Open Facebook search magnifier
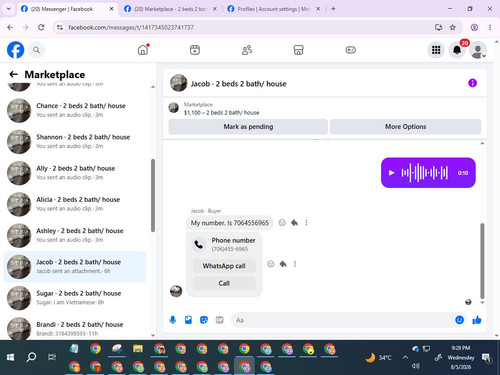This screenshot has height=375, width=500. pos(36,50)
